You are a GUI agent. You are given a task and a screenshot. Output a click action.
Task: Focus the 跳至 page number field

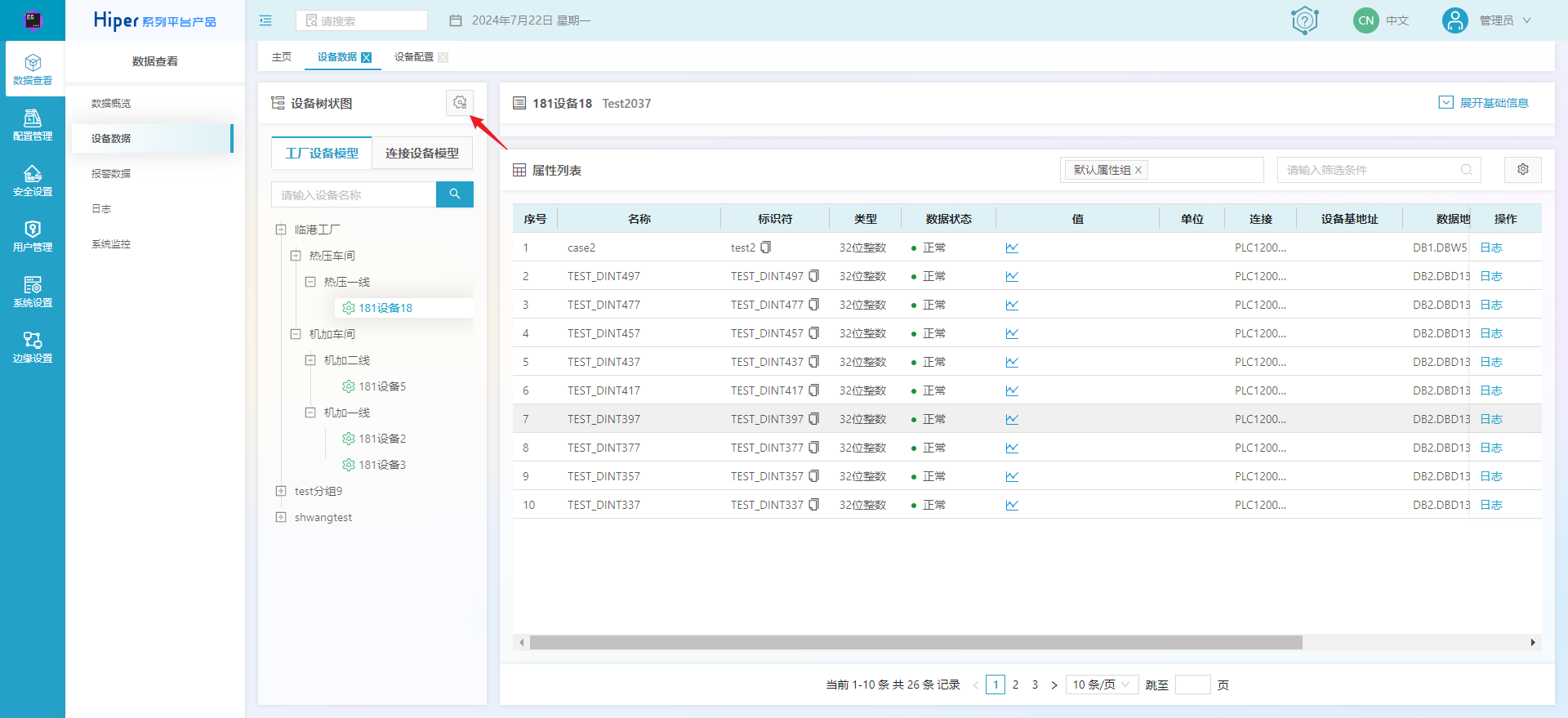point(1193,685)
